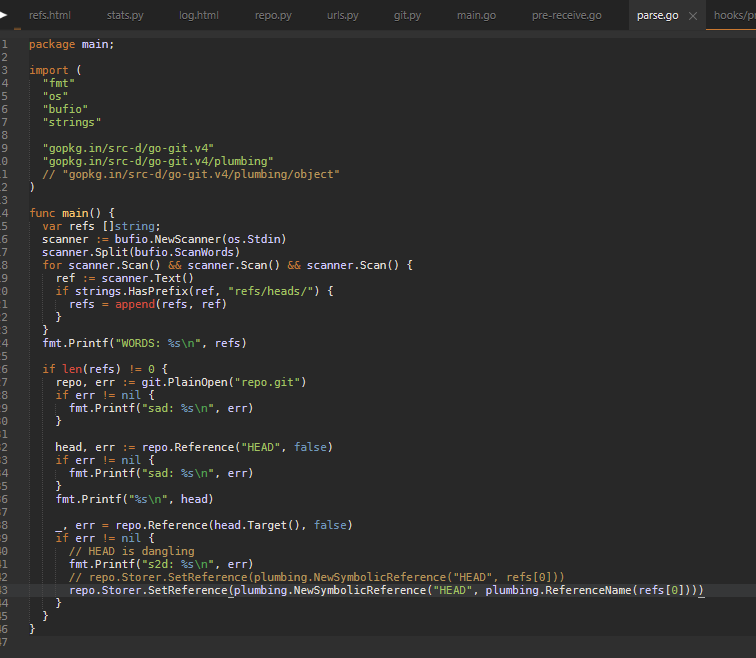756x658 pixels.
Task: Click the git.PlainOpen("repo.git") call
Action: coord(200,382)
